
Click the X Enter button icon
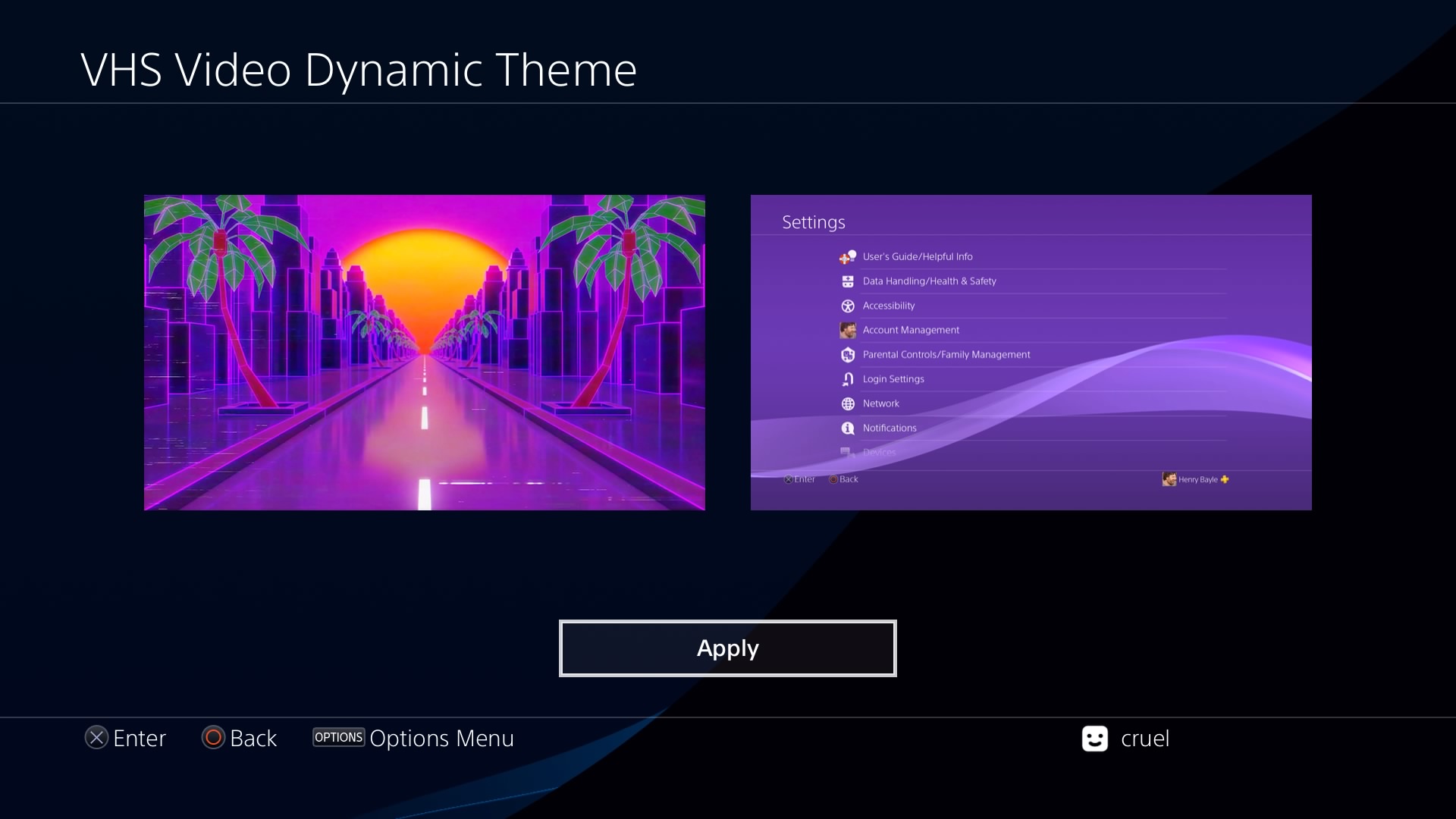coord(96,738)
